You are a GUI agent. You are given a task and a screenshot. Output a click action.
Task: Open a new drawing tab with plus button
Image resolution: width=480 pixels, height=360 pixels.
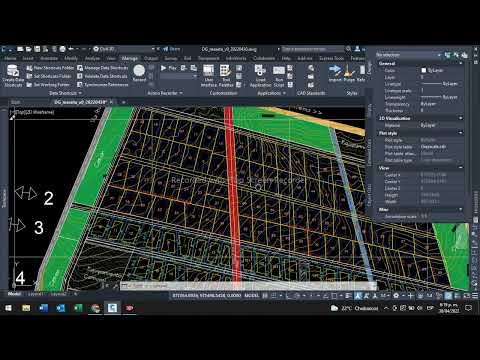123,102
